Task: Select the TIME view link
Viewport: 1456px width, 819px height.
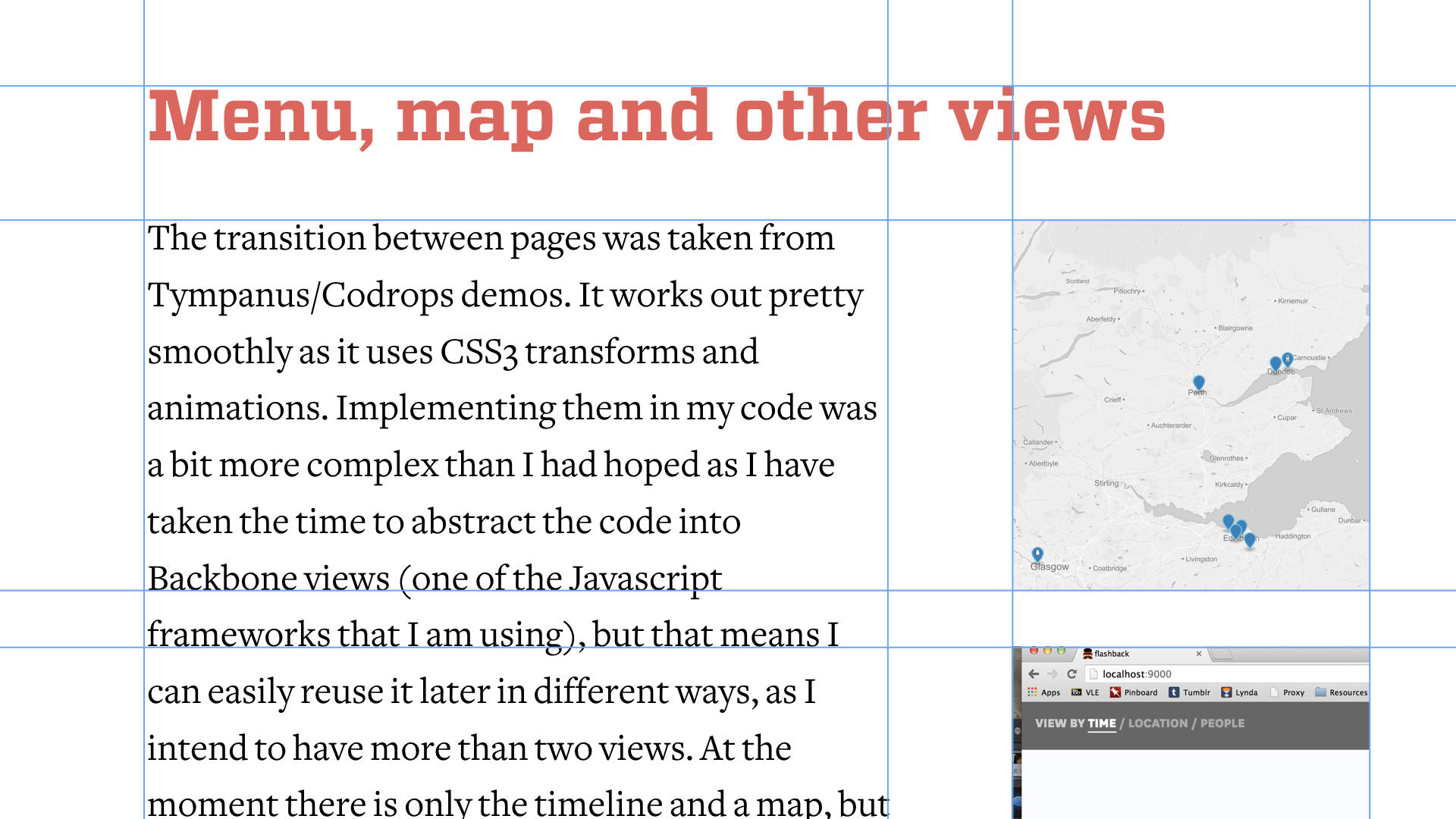Action: coord(1101,723)
